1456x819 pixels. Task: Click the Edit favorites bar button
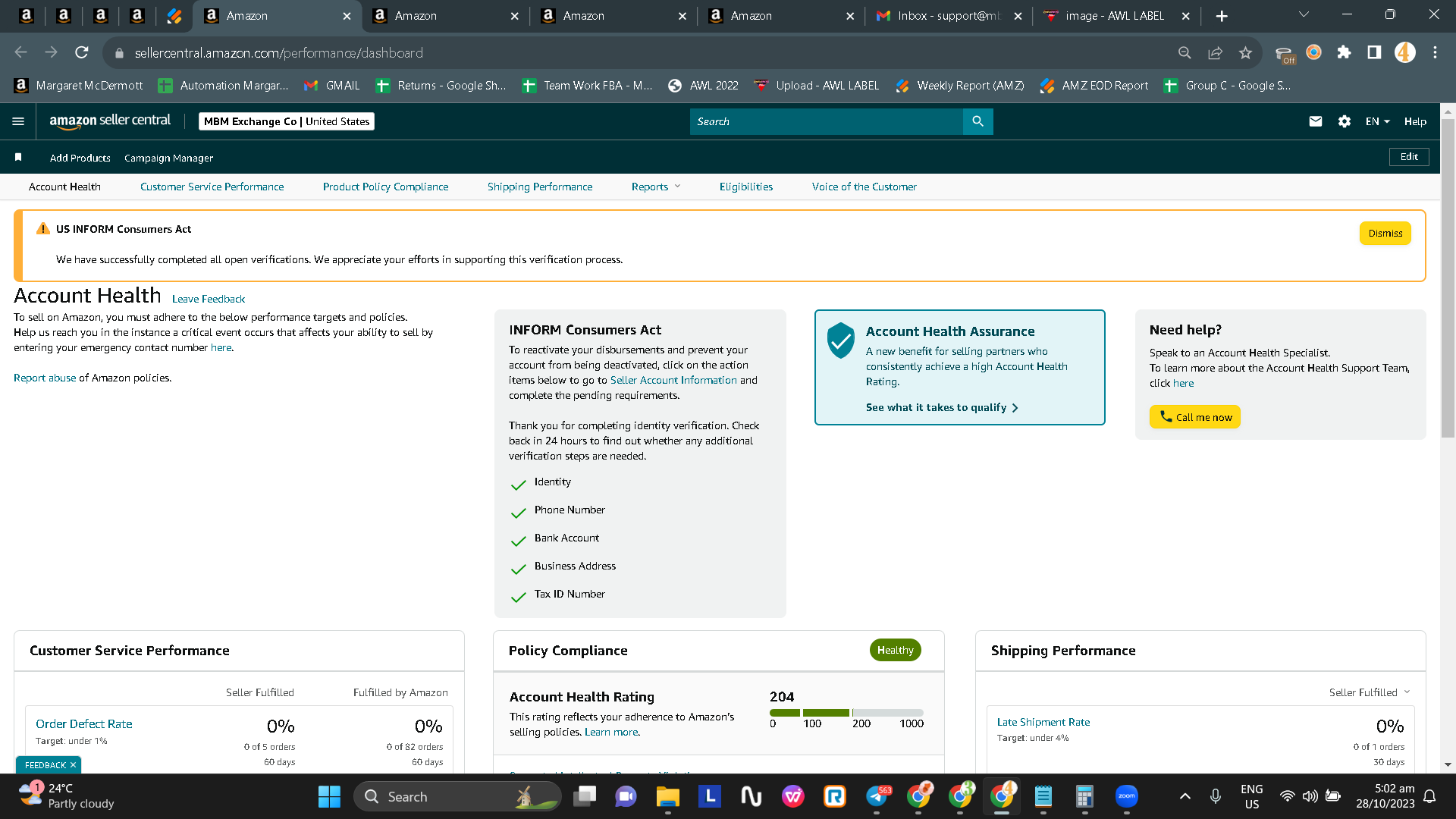point(1409,157)
